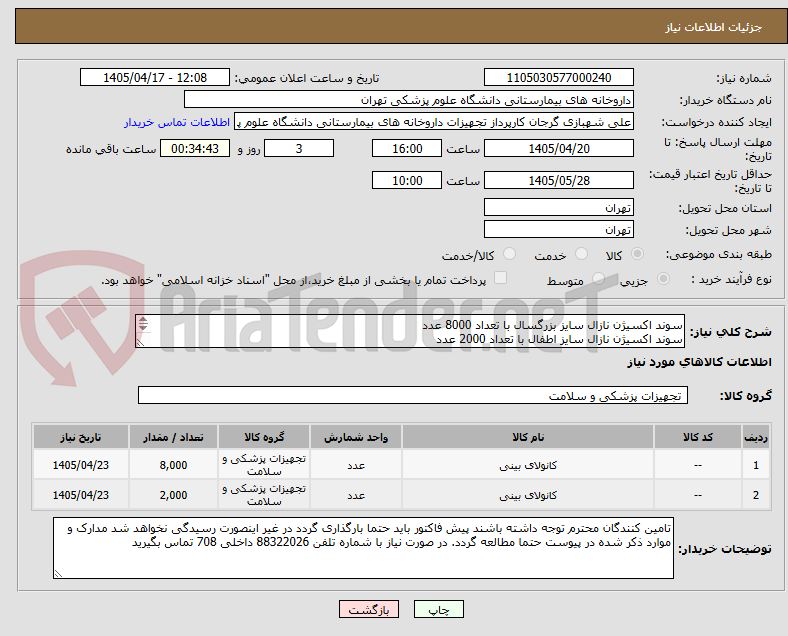Click the quantity cell 2,000
788x636 pixels.
click(173, 495)
